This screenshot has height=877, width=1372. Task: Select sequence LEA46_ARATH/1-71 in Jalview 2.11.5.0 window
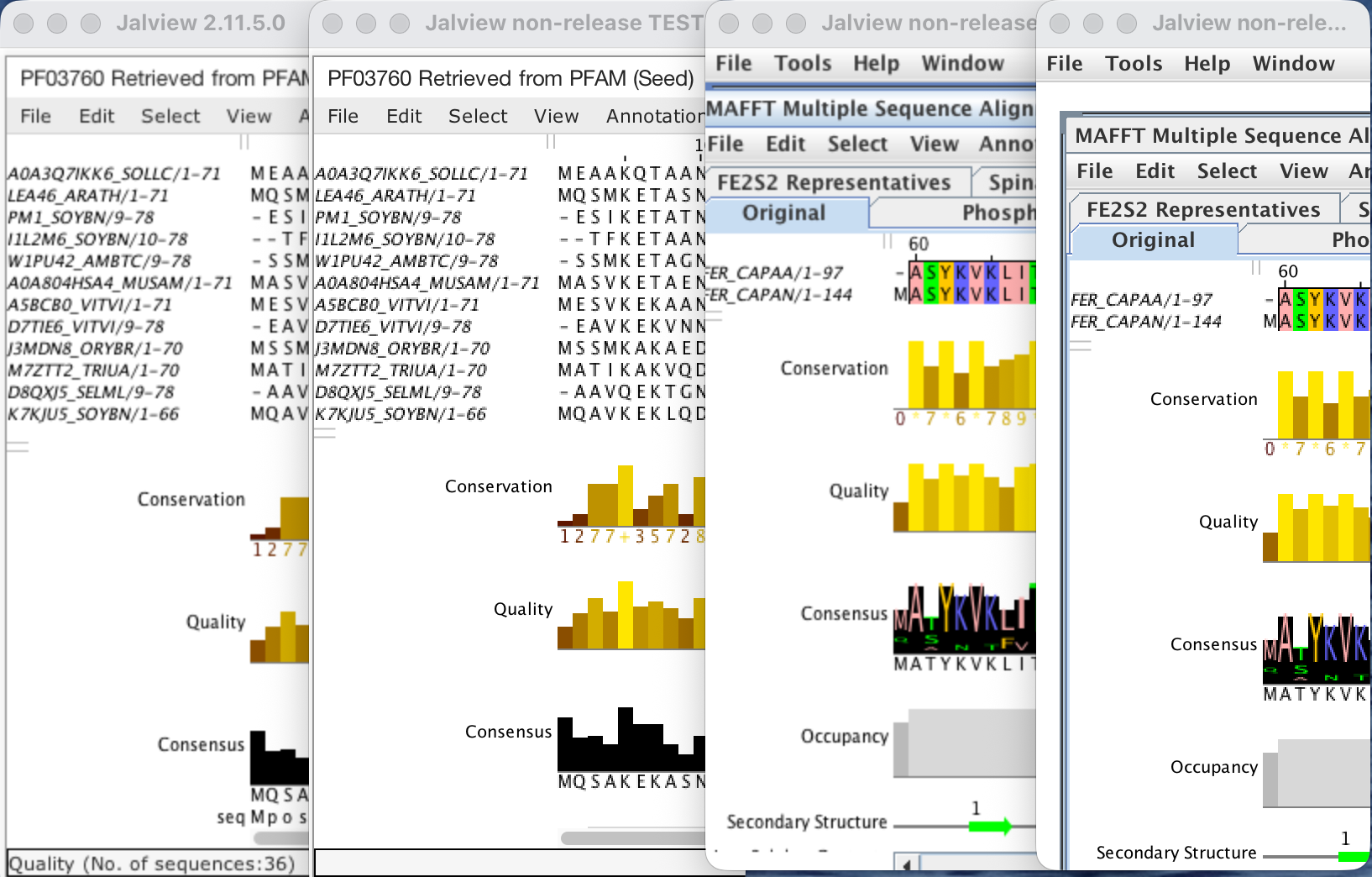[x=88, y=196]
